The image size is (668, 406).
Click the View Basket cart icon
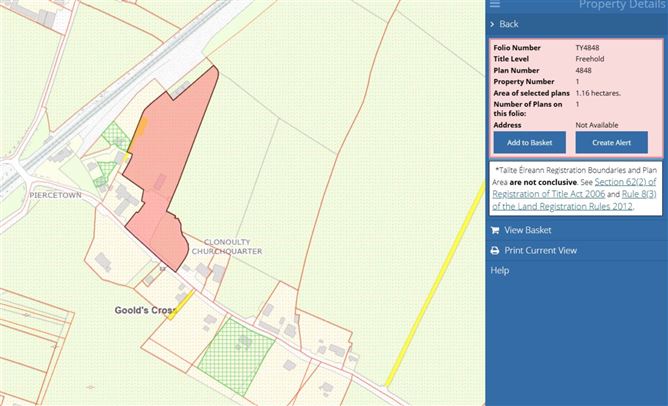(494, 230)
